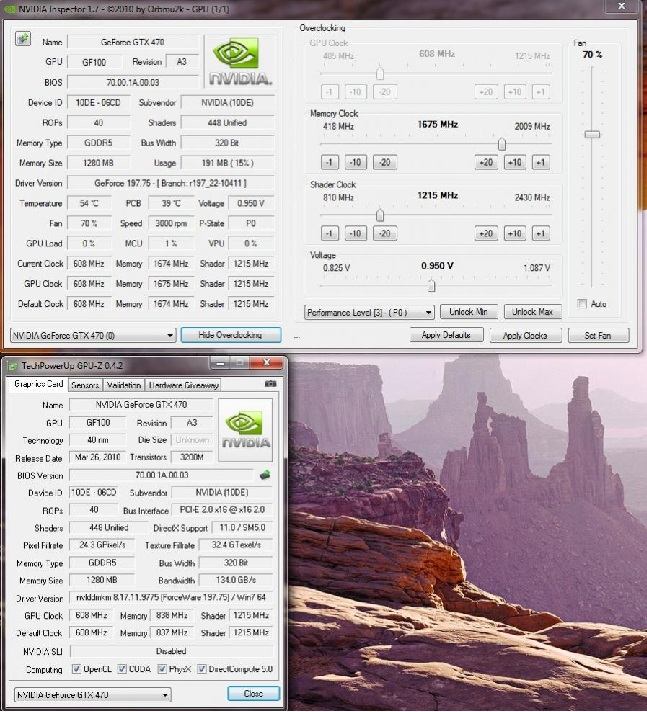This screenshot has width=647, height=712.
Task: Click the BIOS save chip icon in GPU-Z
Action: coord(265,475)
